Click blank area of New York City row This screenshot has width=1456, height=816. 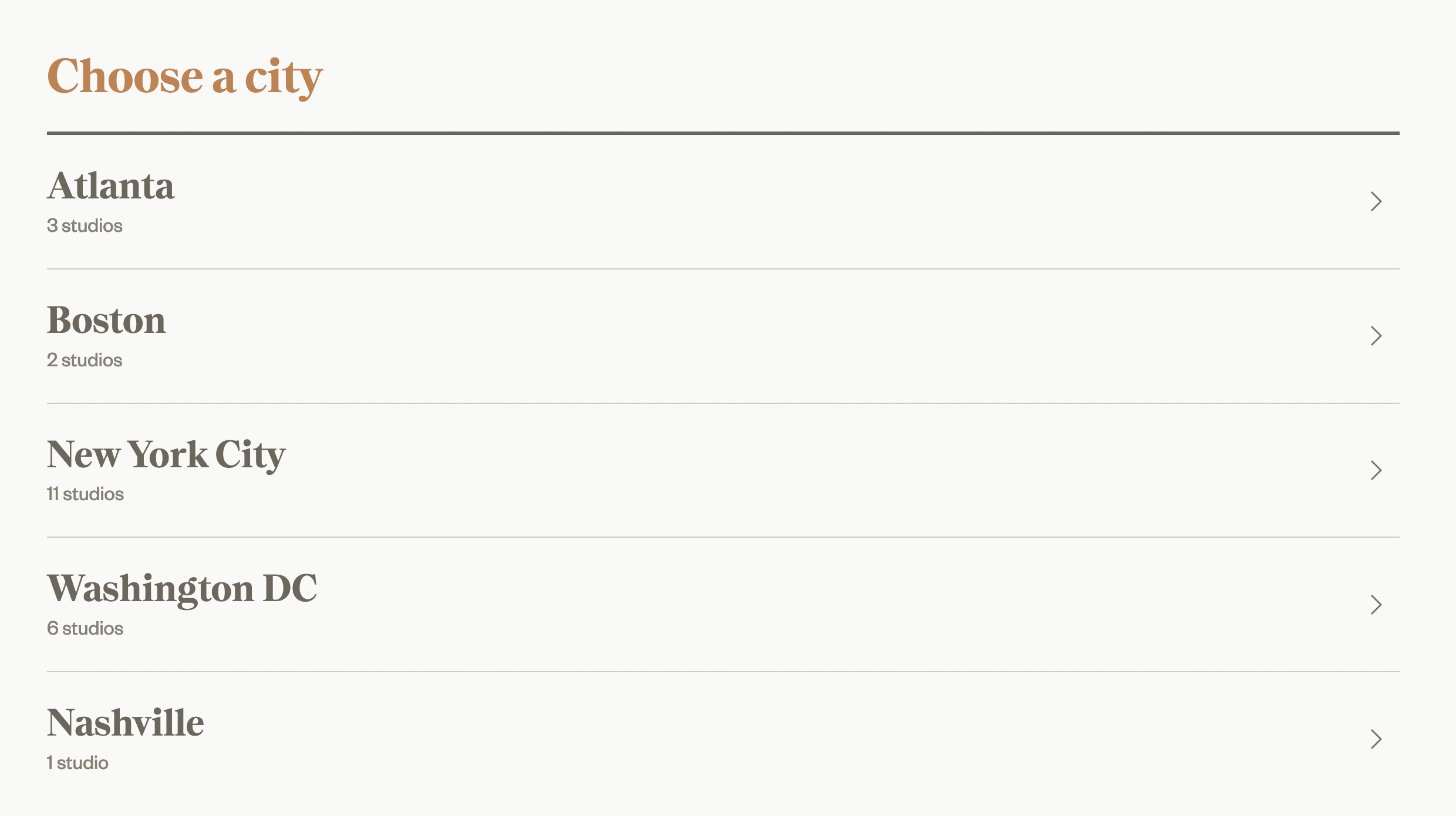[x=705, y=470]
